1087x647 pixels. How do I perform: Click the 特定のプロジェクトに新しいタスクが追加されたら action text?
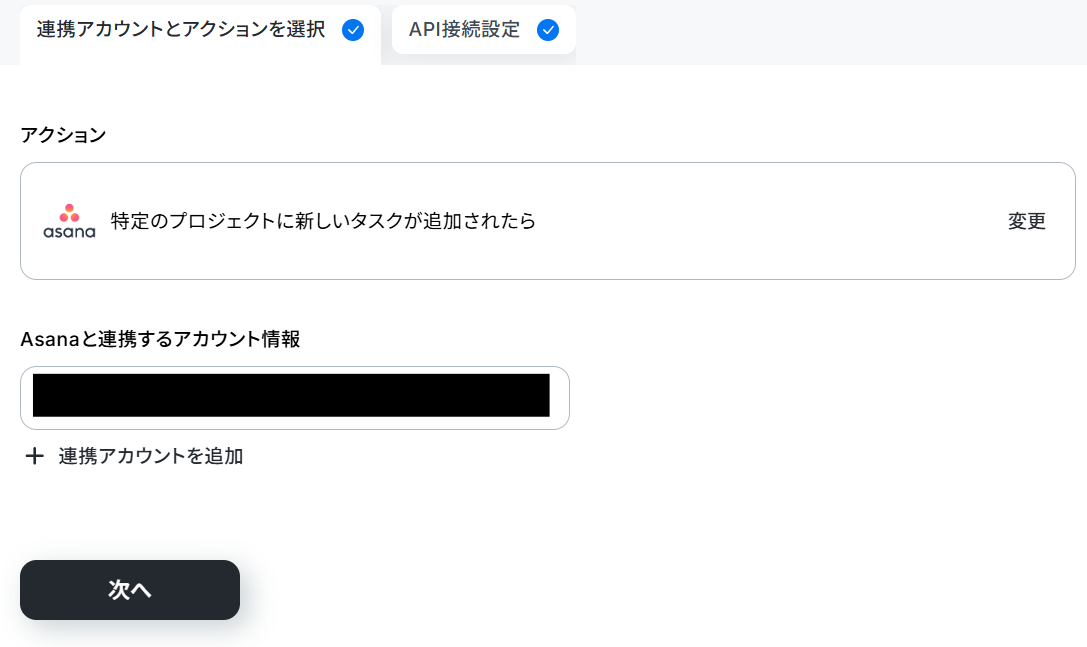tap(323, 221)
